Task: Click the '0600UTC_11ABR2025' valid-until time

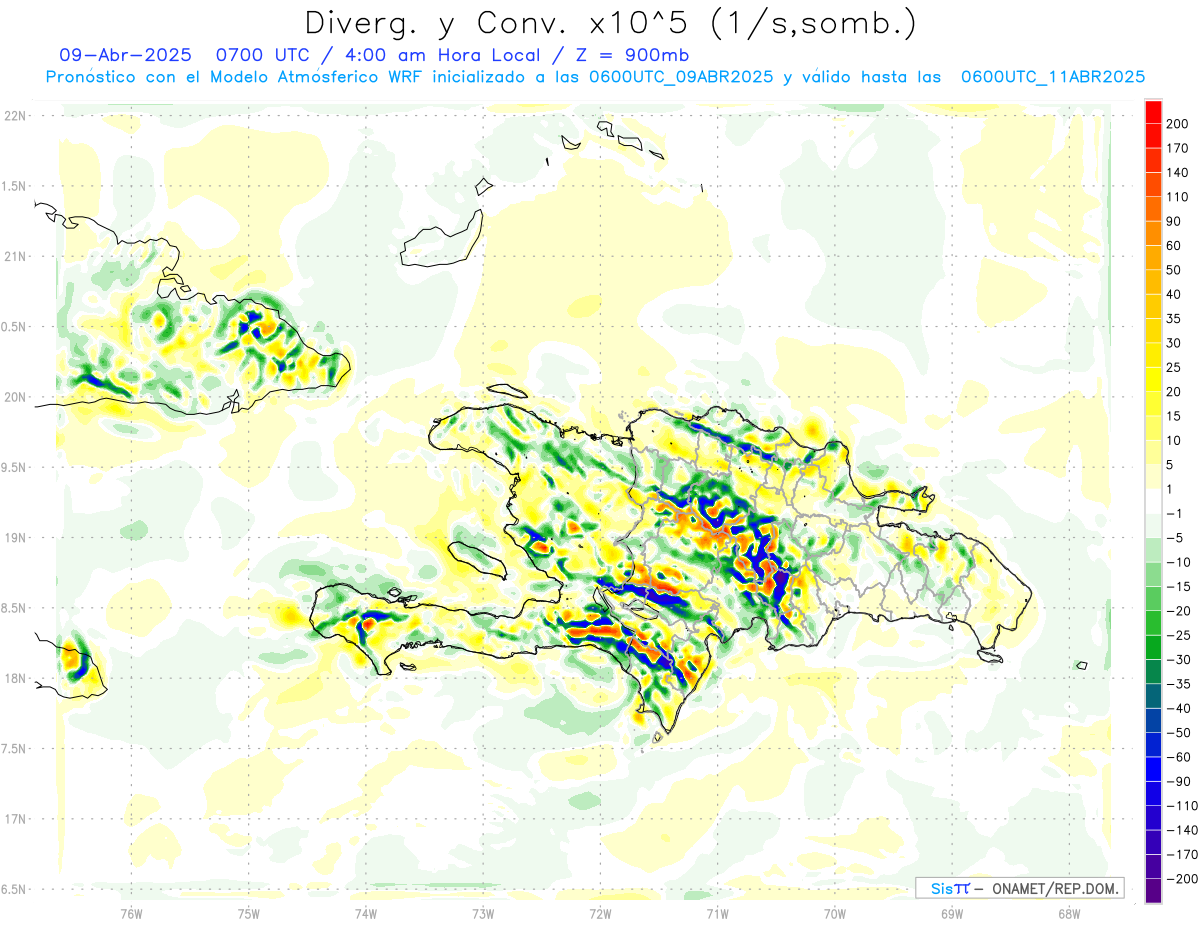Action: 1052,77
